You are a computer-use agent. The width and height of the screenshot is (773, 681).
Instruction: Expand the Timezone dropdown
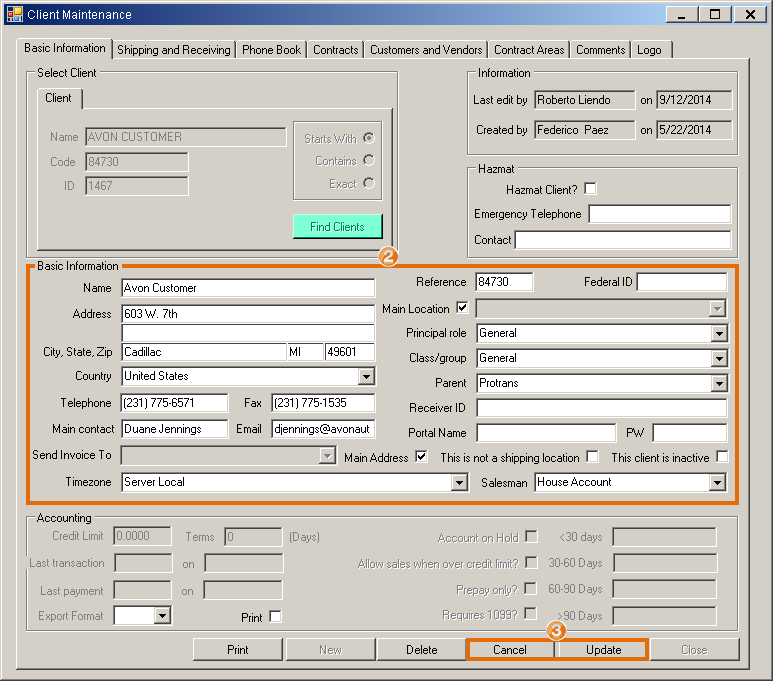click(x=459, y=482)
